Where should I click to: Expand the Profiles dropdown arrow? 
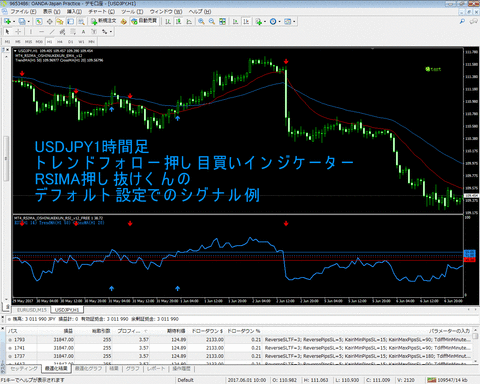(x=29, y=22)
